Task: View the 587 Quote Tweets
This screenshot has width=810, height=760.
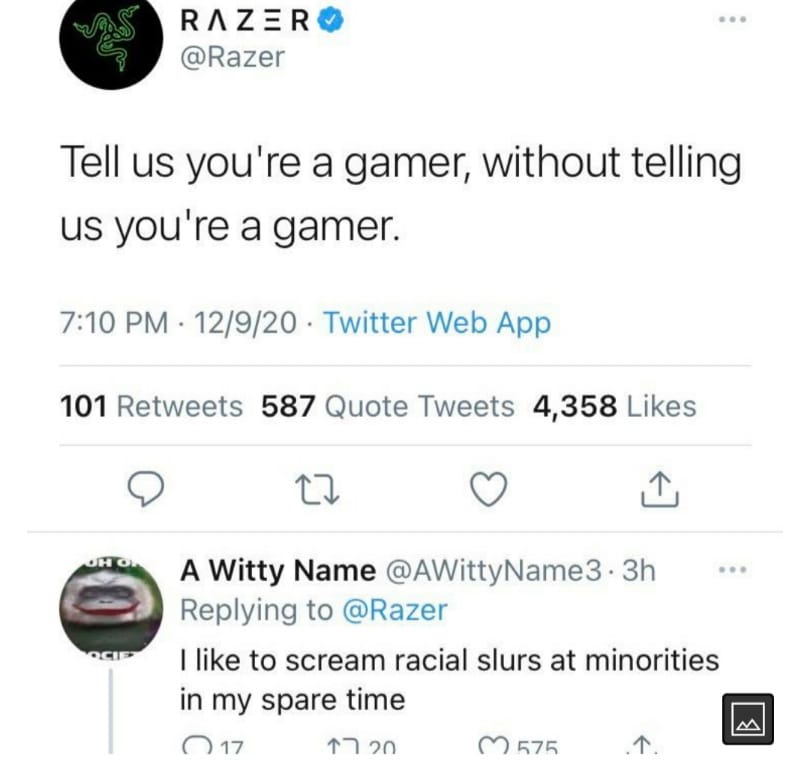Action: point(388,406)
